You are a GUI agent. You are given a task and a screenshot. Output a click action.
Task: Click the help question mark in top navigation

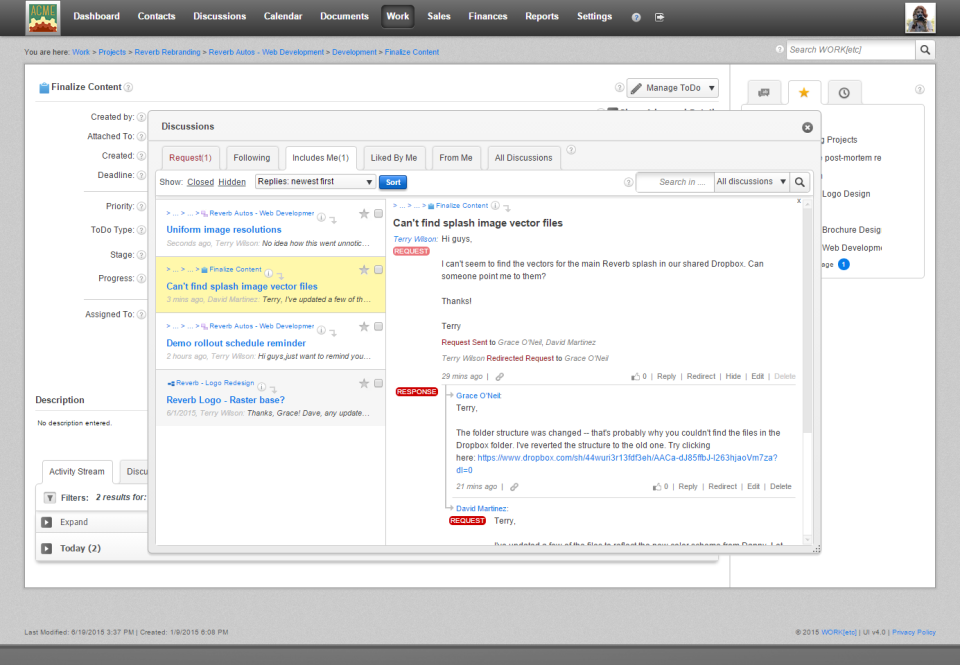click(635, 17)
